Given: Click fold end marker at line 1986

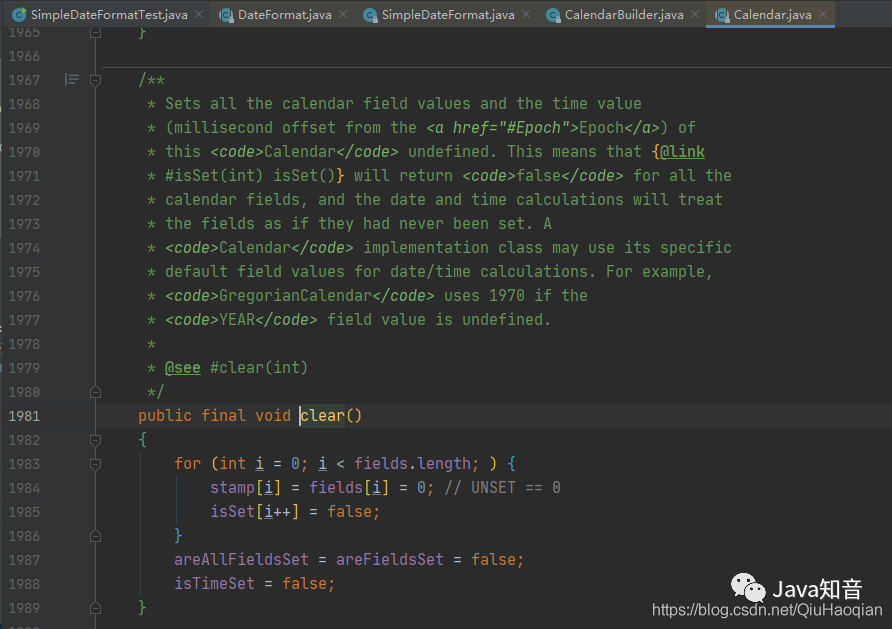Looking at the screenshot, I should pos(96,536).
